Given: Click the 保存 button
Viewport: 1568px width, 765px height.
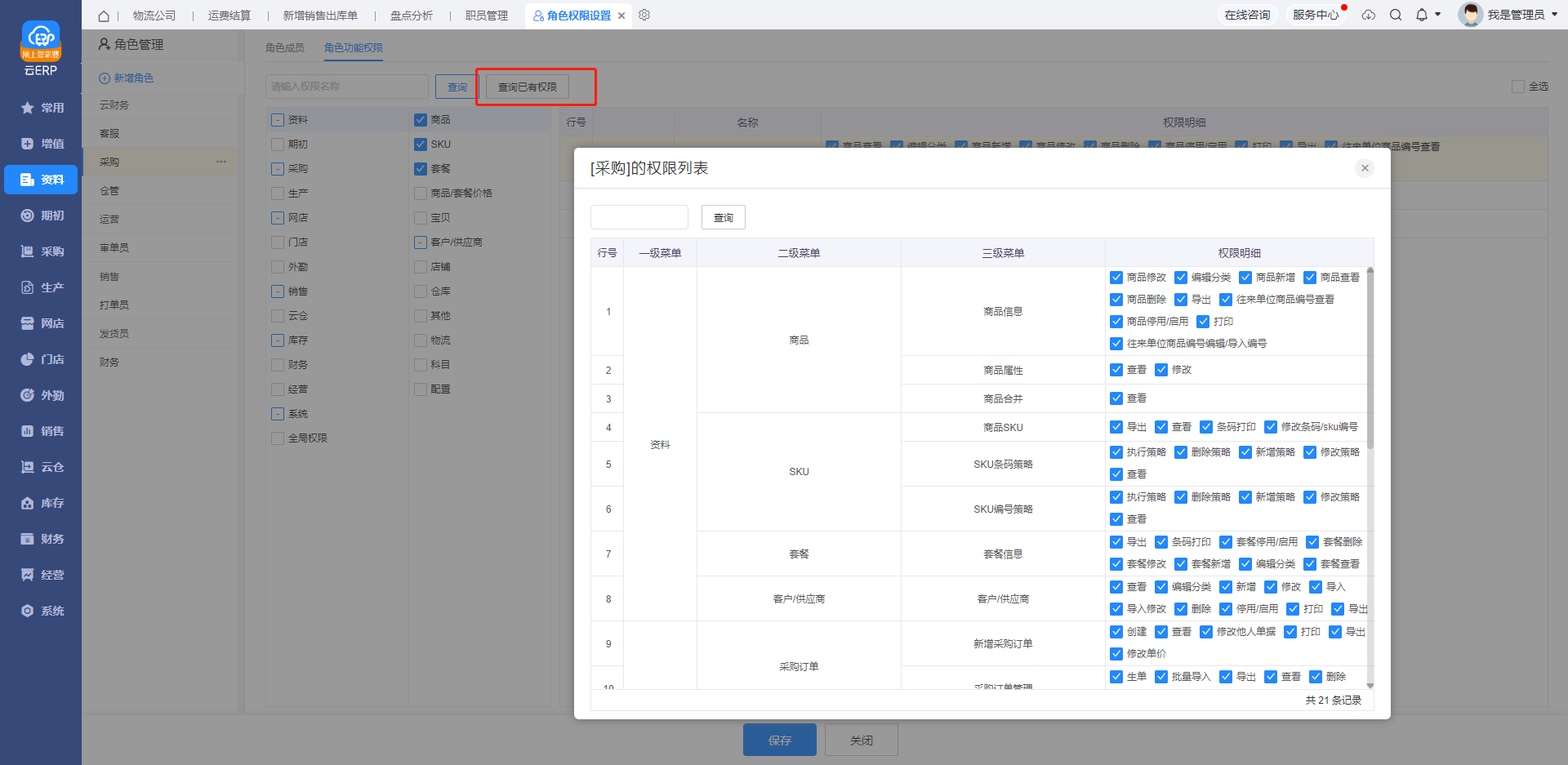Looking at the screenshot, I should click(x=780, y=740).
